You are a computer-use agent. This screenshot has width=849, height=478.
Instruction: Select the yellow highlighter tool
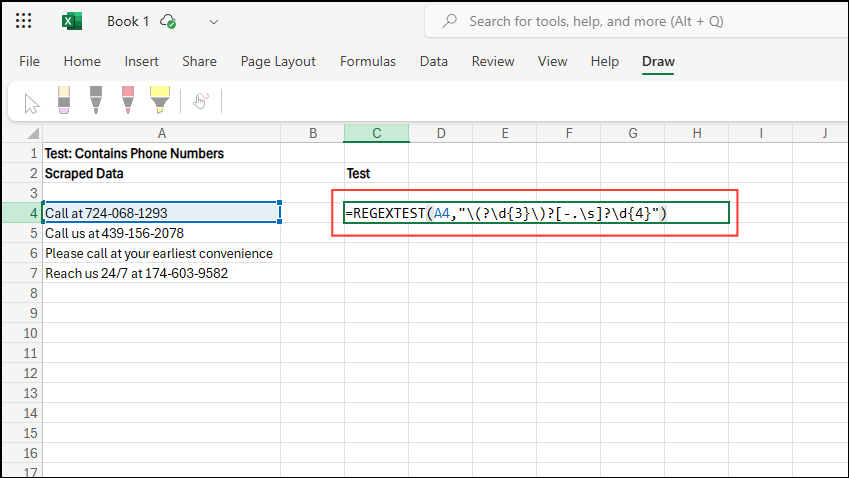(159, 99)
